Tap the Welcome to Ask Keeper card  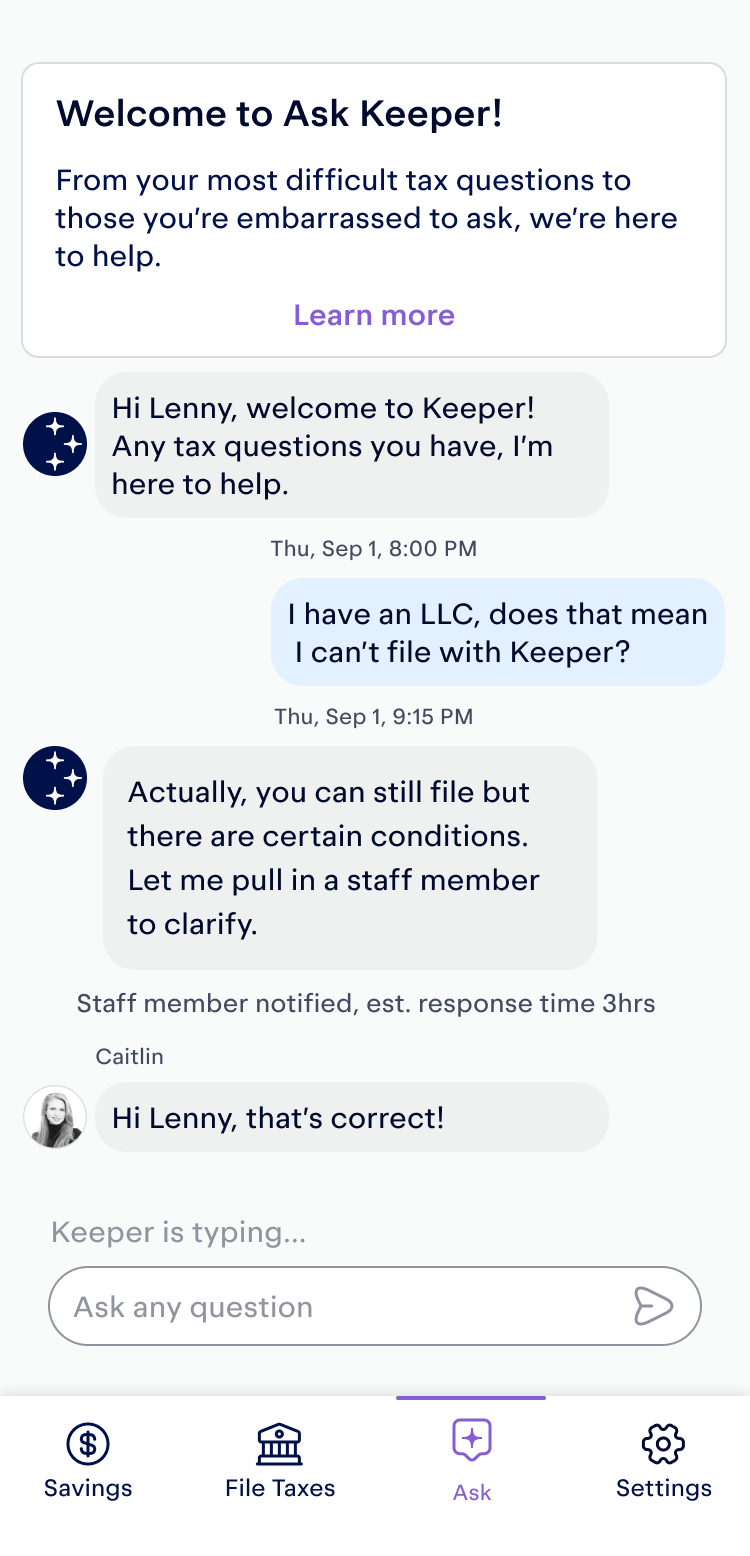(374, 210)
